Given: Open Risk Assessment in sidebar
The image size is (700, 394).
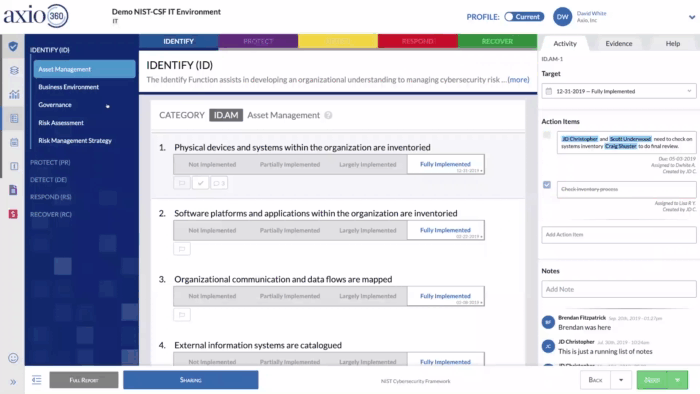Looking at the screenshot, I should (x=61, y=123).
